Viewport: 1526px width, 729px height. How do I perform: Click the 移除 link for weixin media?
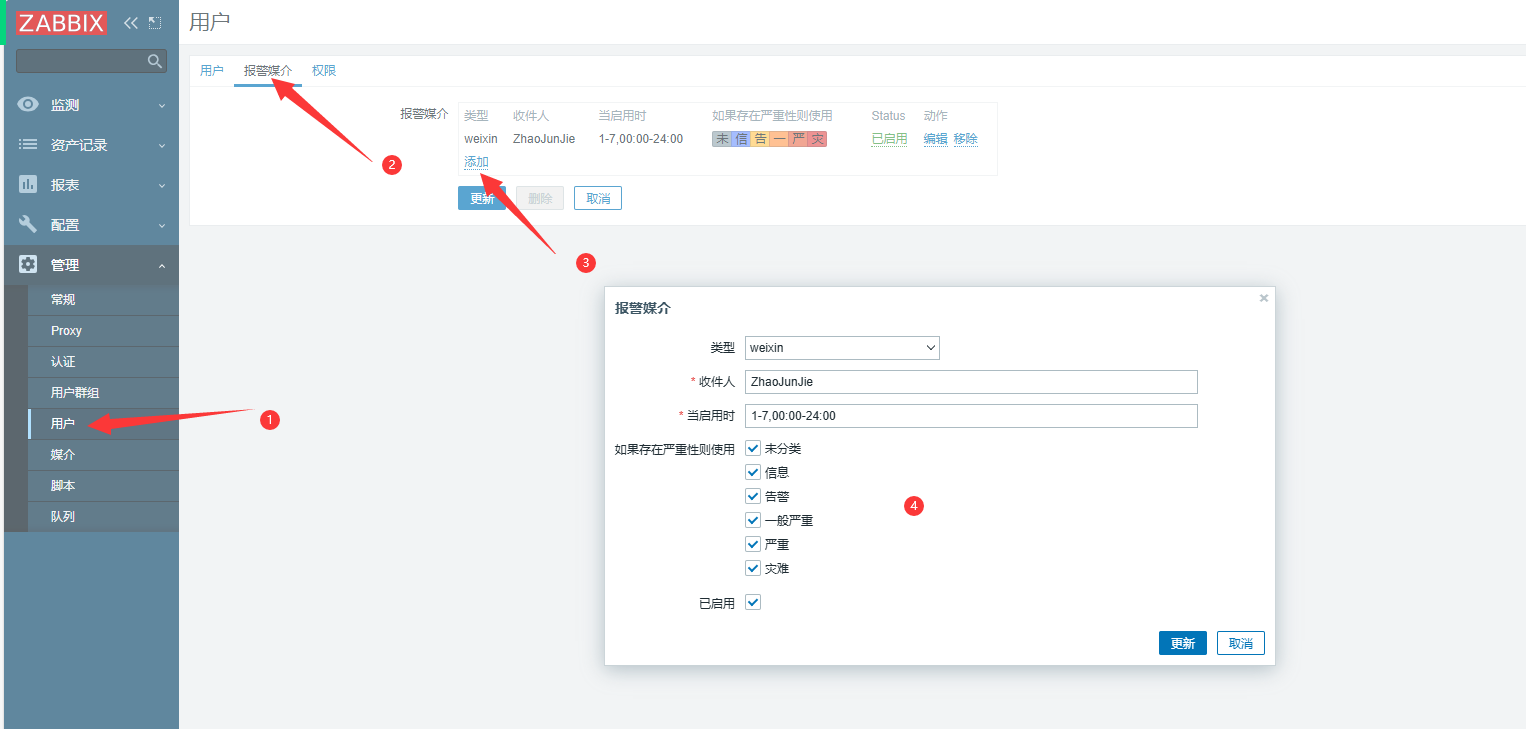click(965, 139)
